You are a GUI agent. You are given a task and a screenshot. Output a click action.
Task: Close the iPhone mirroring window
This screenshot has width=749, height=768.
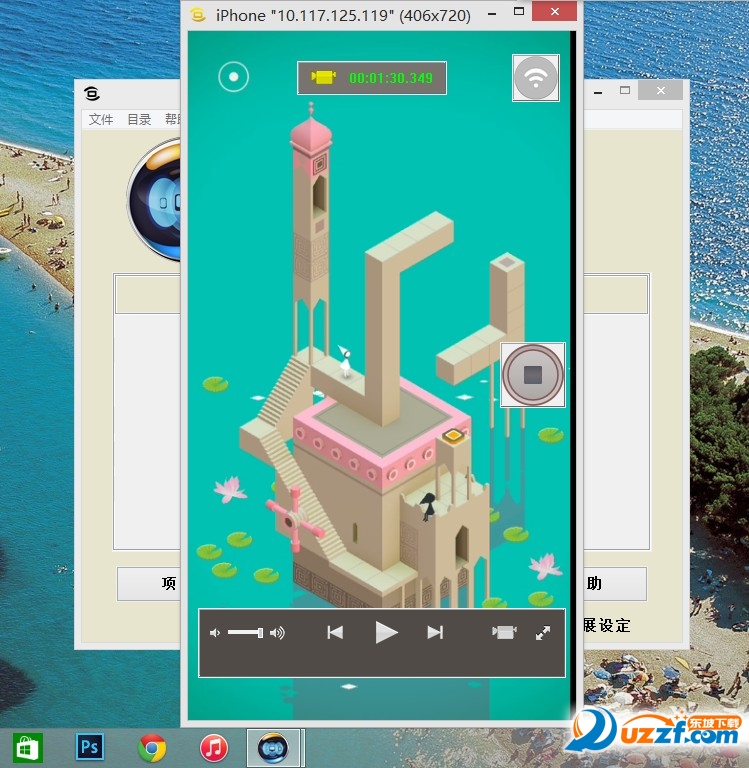(x=555, y=11)
